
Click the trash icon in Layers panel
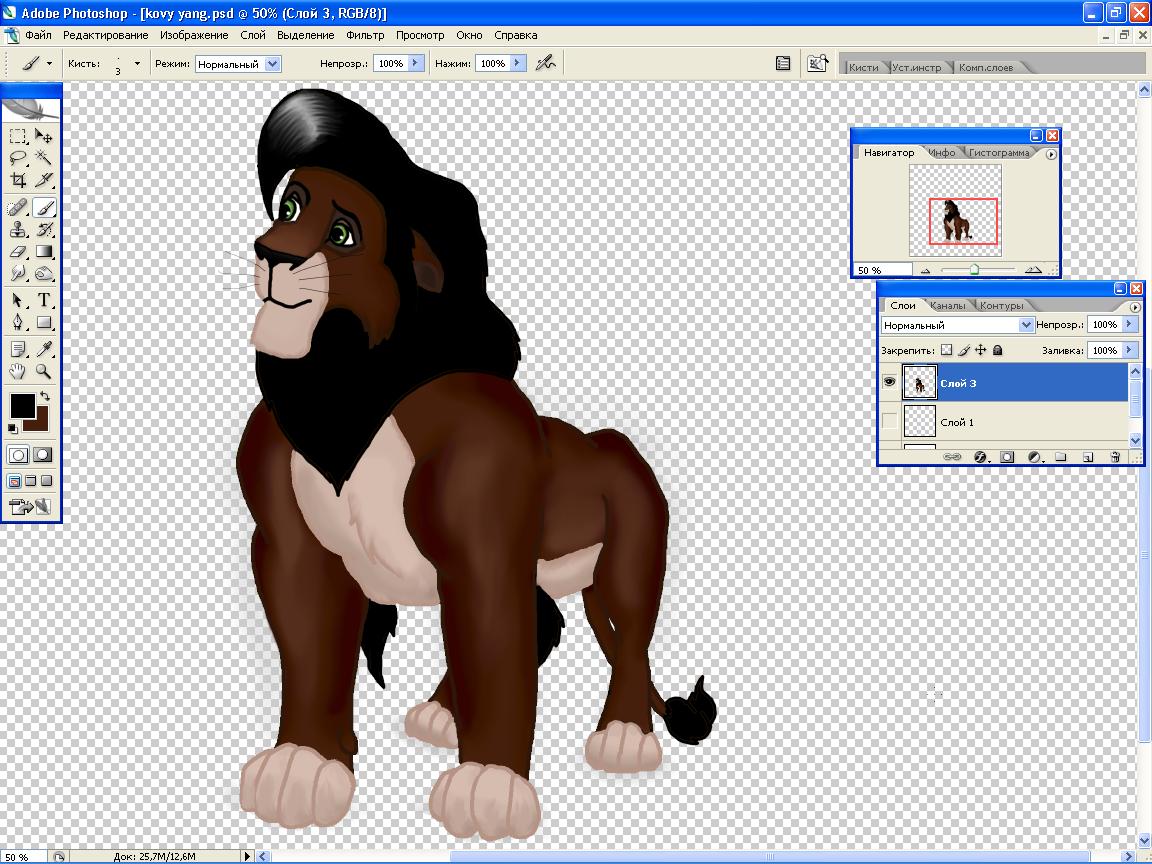pyautogui.click(x=1115, y=457)
